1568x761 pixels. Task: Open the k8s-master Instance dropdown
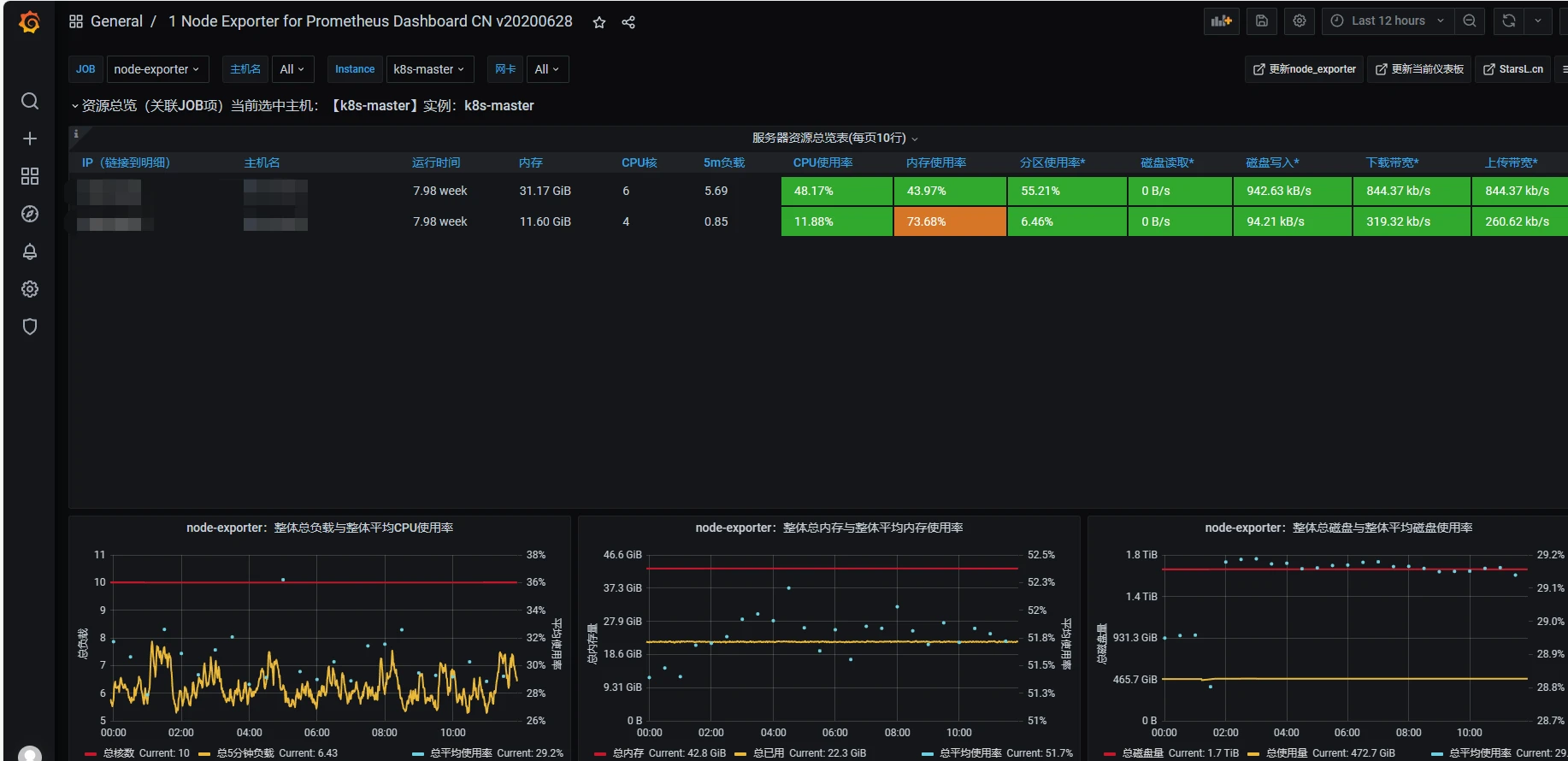(430, 69)
